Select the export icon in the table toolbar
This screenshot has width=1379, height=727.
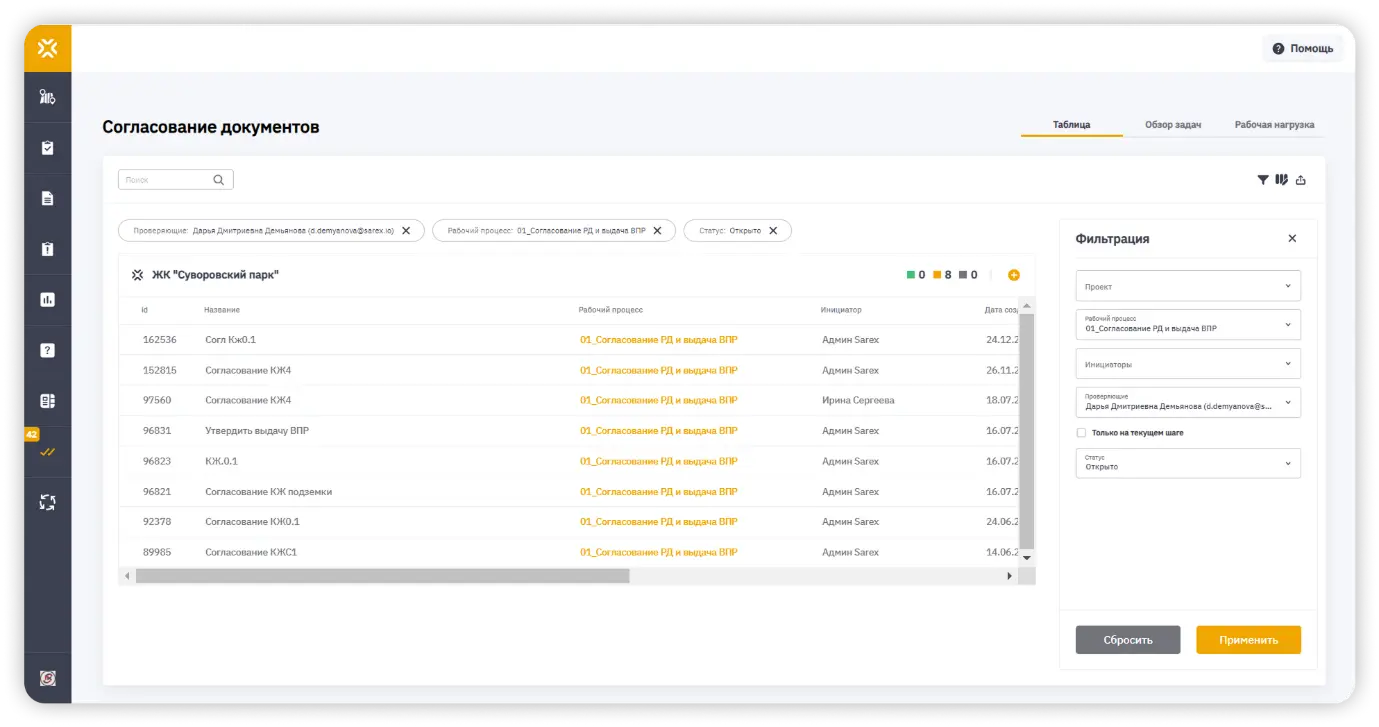[x=1301, y=178]
